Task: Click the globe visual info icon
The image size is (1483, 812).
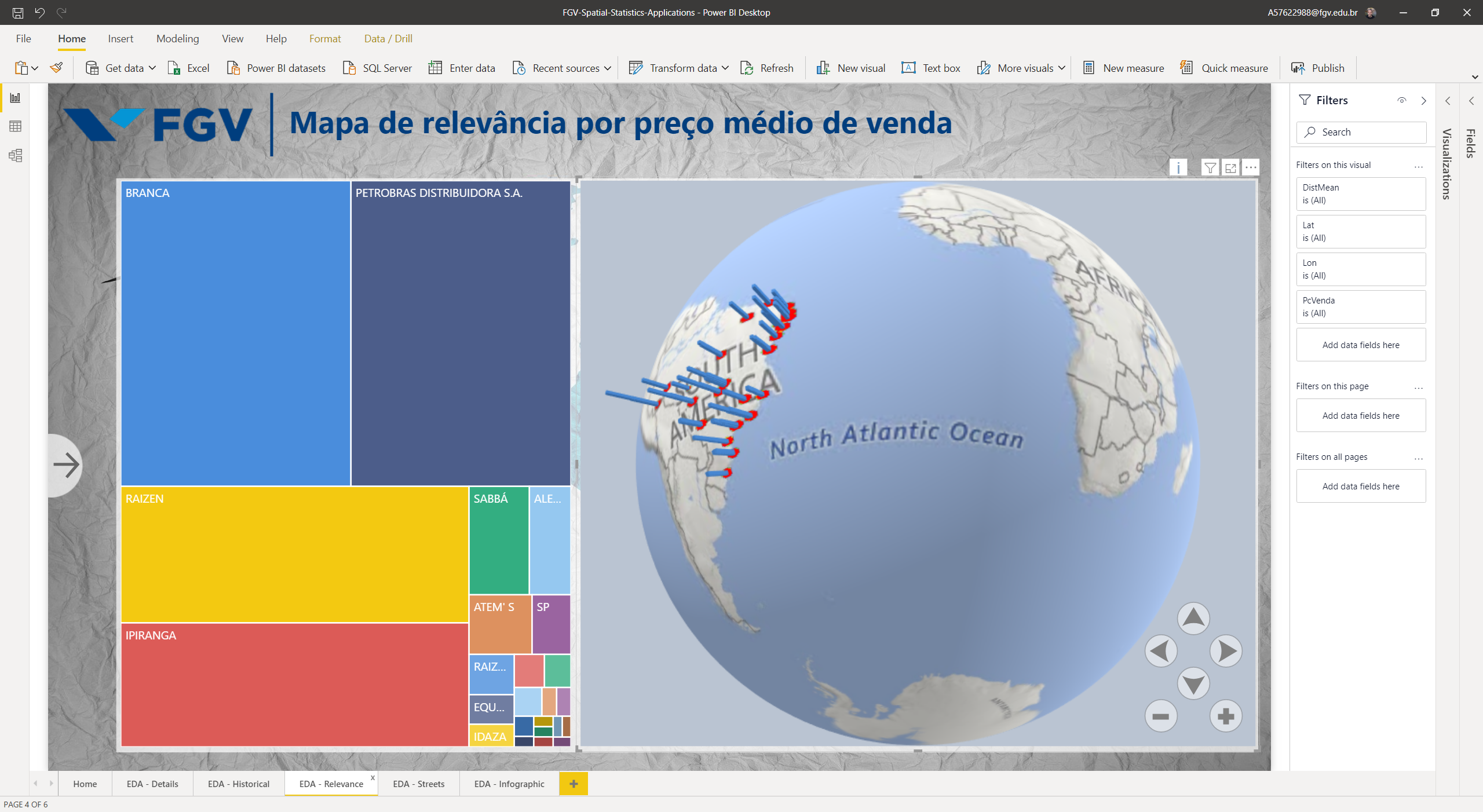Action: [x=1178, y=168]
